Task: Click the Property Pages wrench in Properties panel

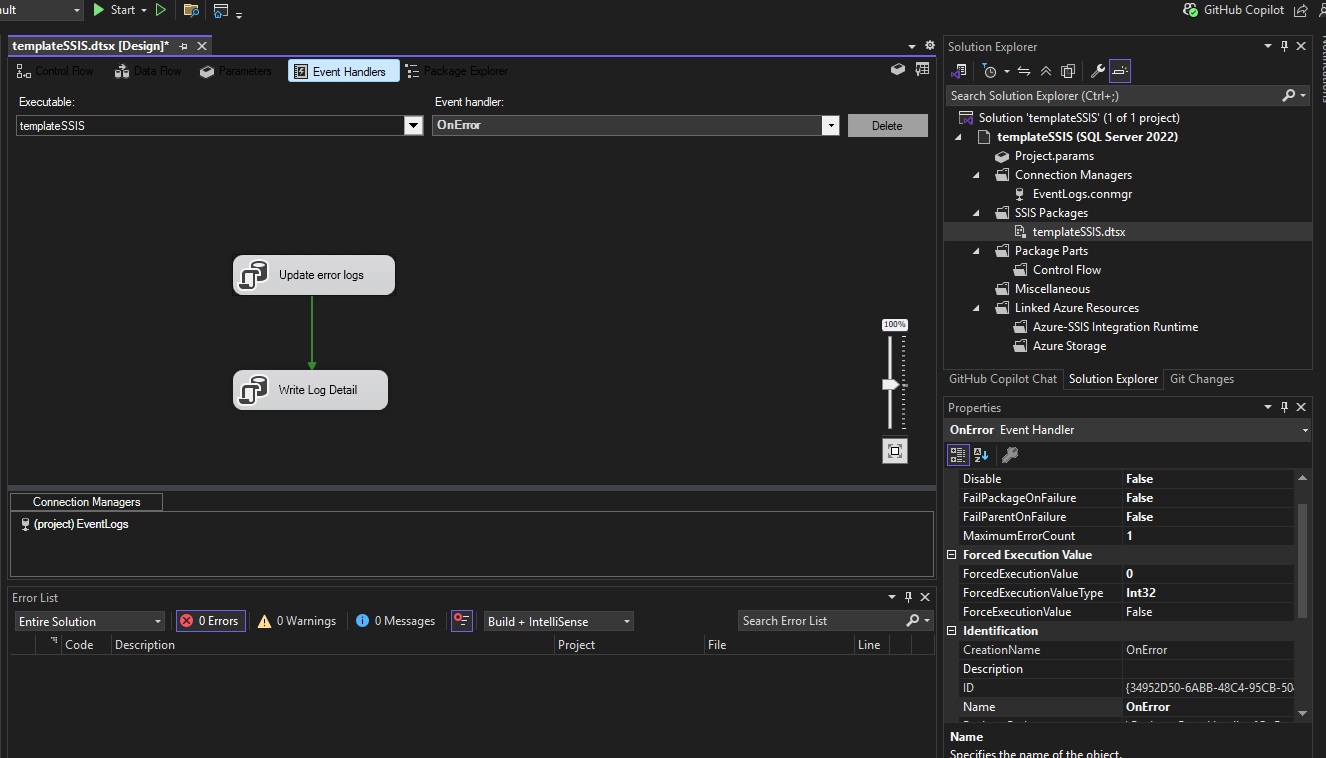Action: (1010, 455)
